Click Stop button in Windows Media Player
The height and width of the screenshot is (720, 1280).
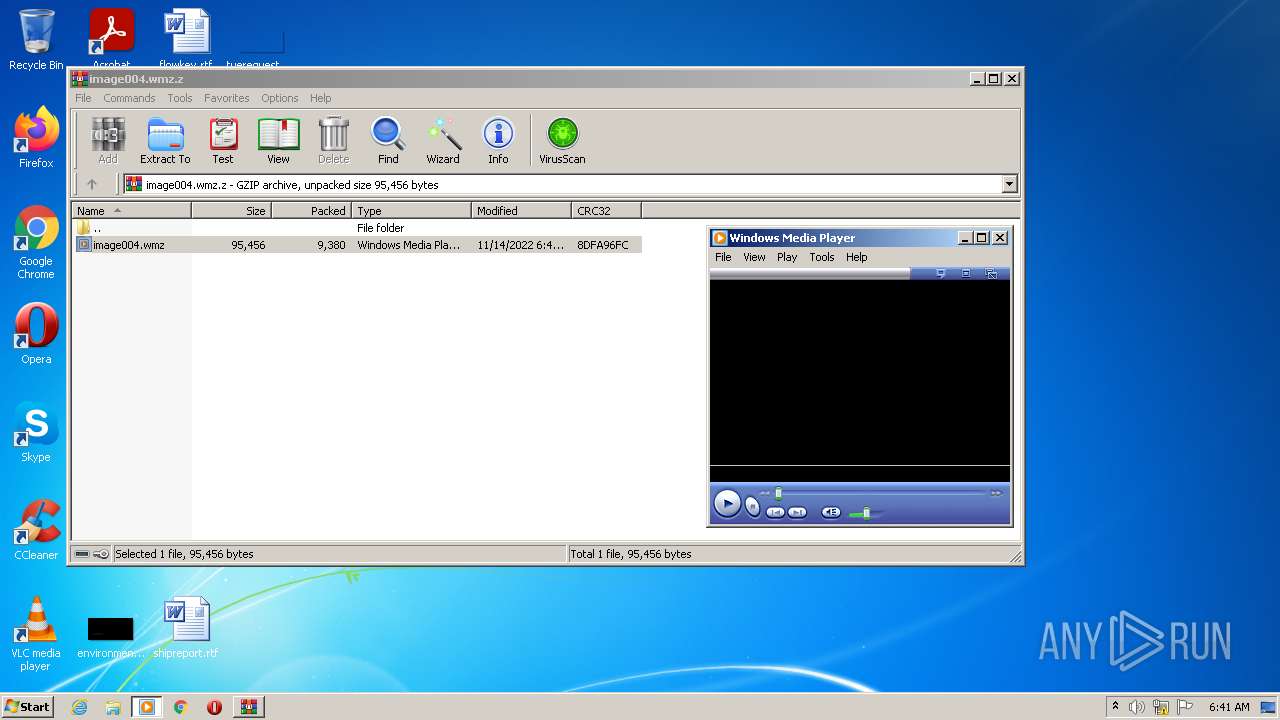point(753,507)
